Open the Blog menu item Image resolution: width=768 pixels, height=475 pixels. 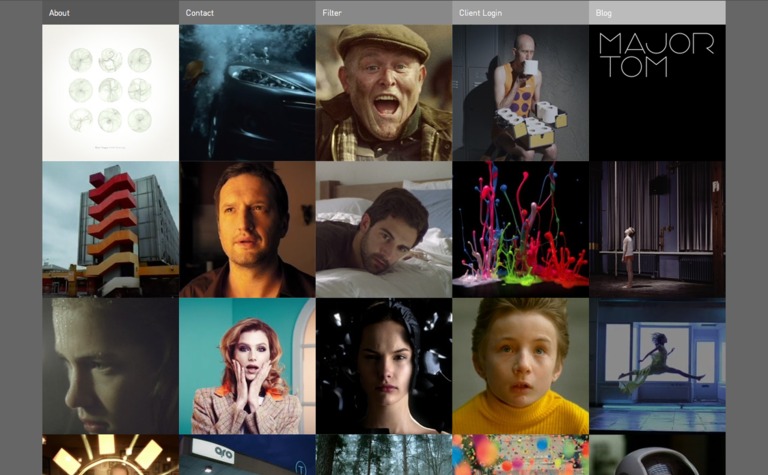[657, 13]
